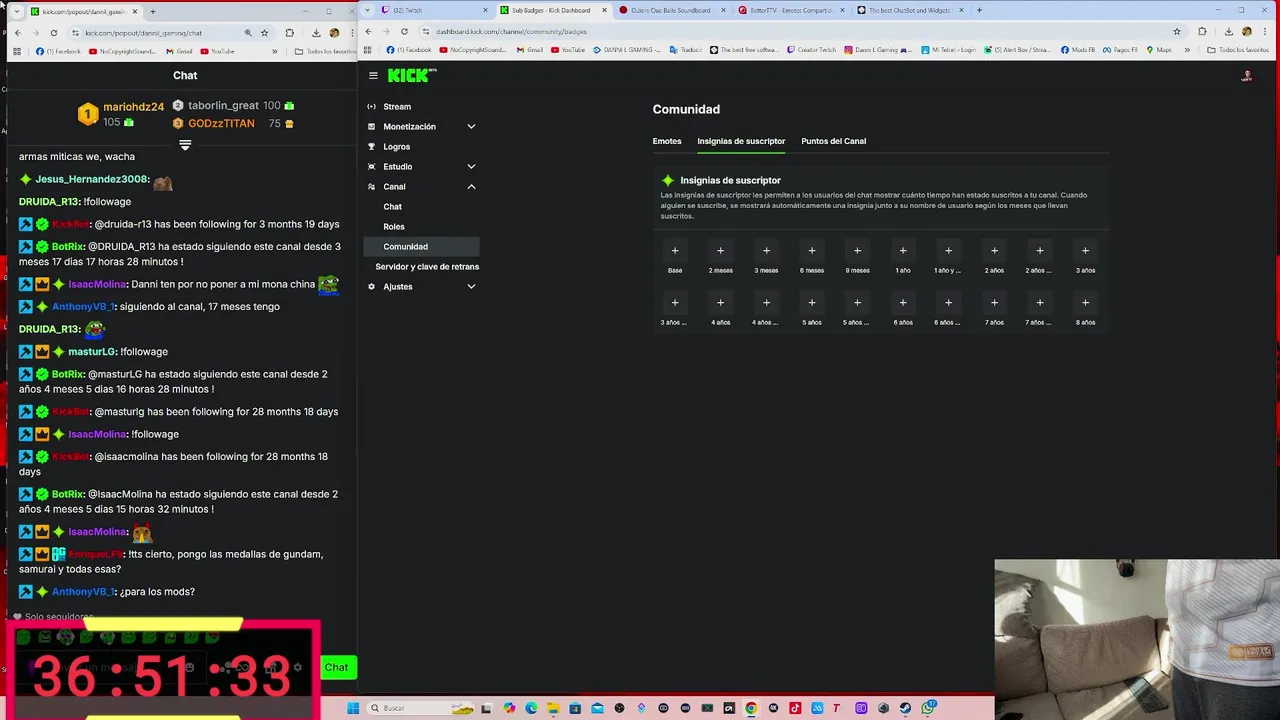Switch to the BetterTTV Emotes tab
Image resolution: width=1280 pixels, height=720 pixels.
[x=790, y=10]
